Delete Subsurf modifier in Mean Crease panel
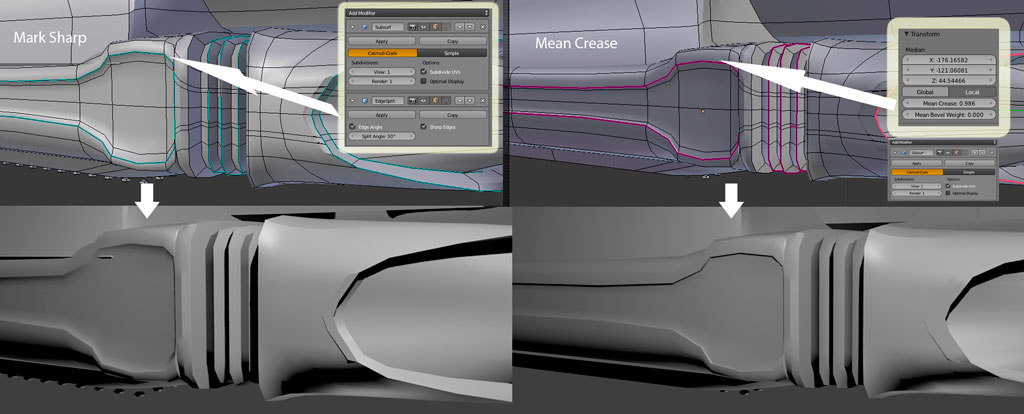The height and width of the screenshot is (414, 1024). (x=992, y=153)
